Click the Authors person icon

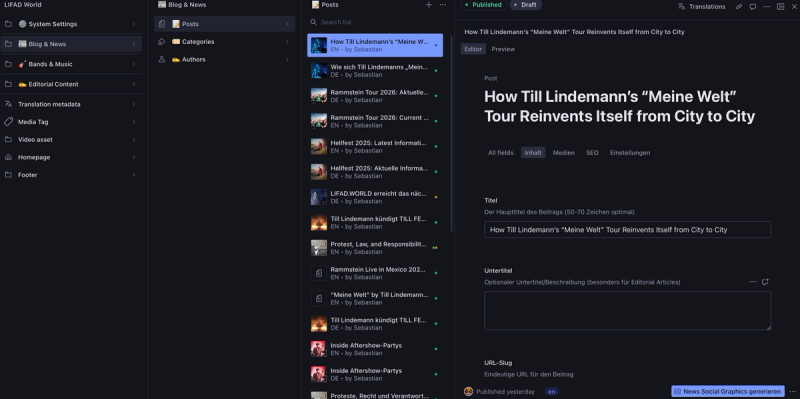(x=162, y=60)
